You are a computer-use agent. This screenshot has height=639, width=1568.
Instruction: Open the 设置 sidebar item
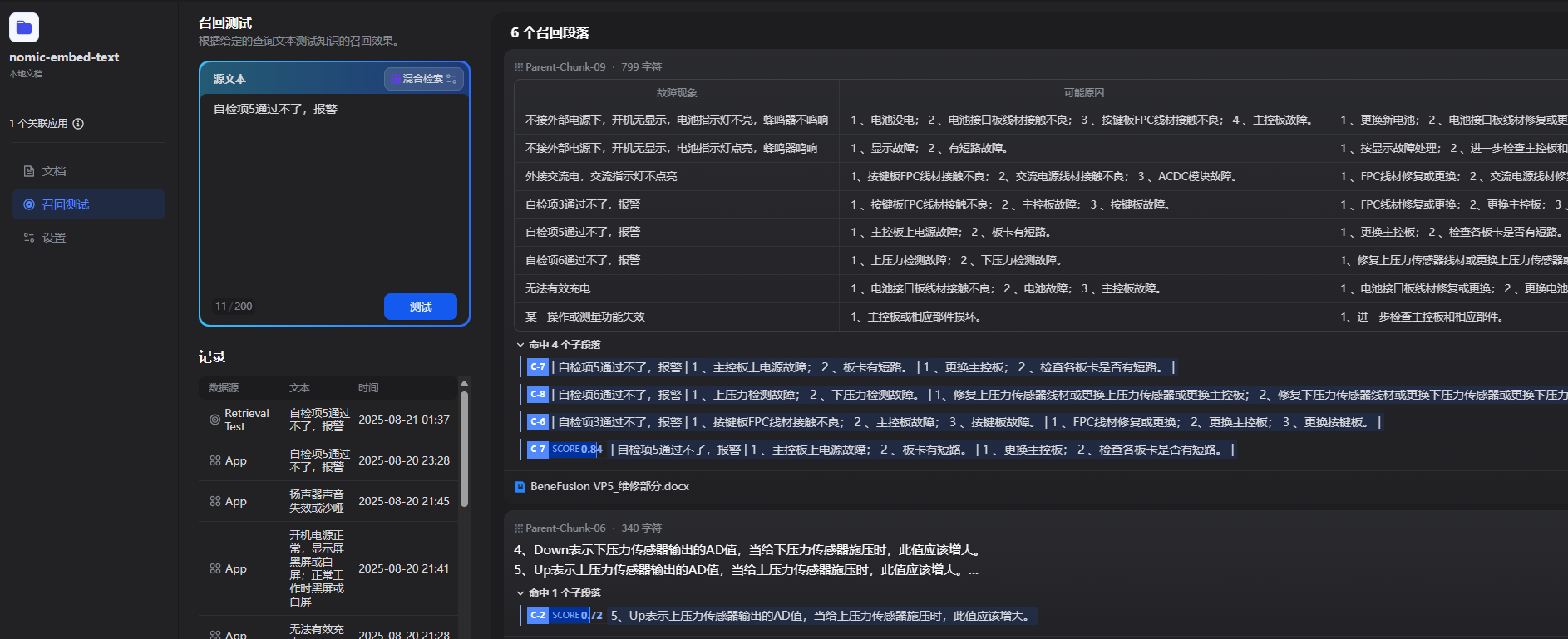click(88, 238)
